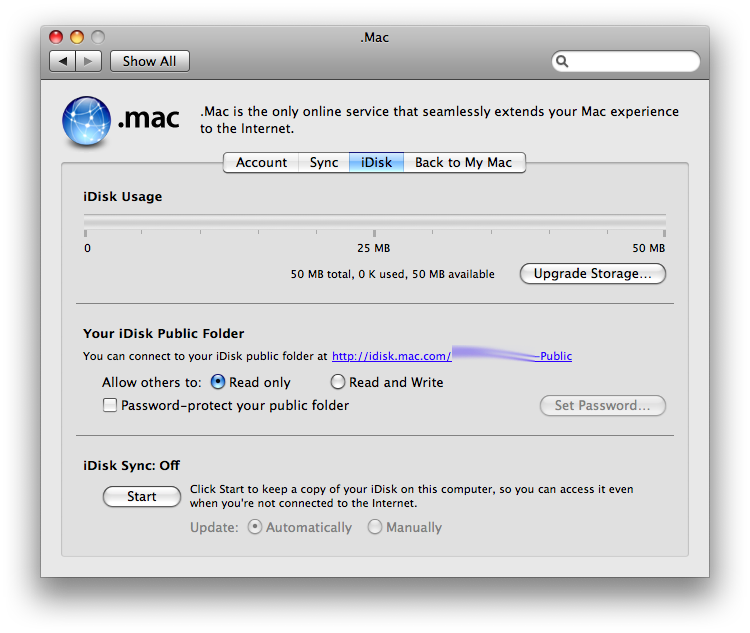Select the Read only radio option
Viewport: 750px width, 633px height.
[218, 382]
